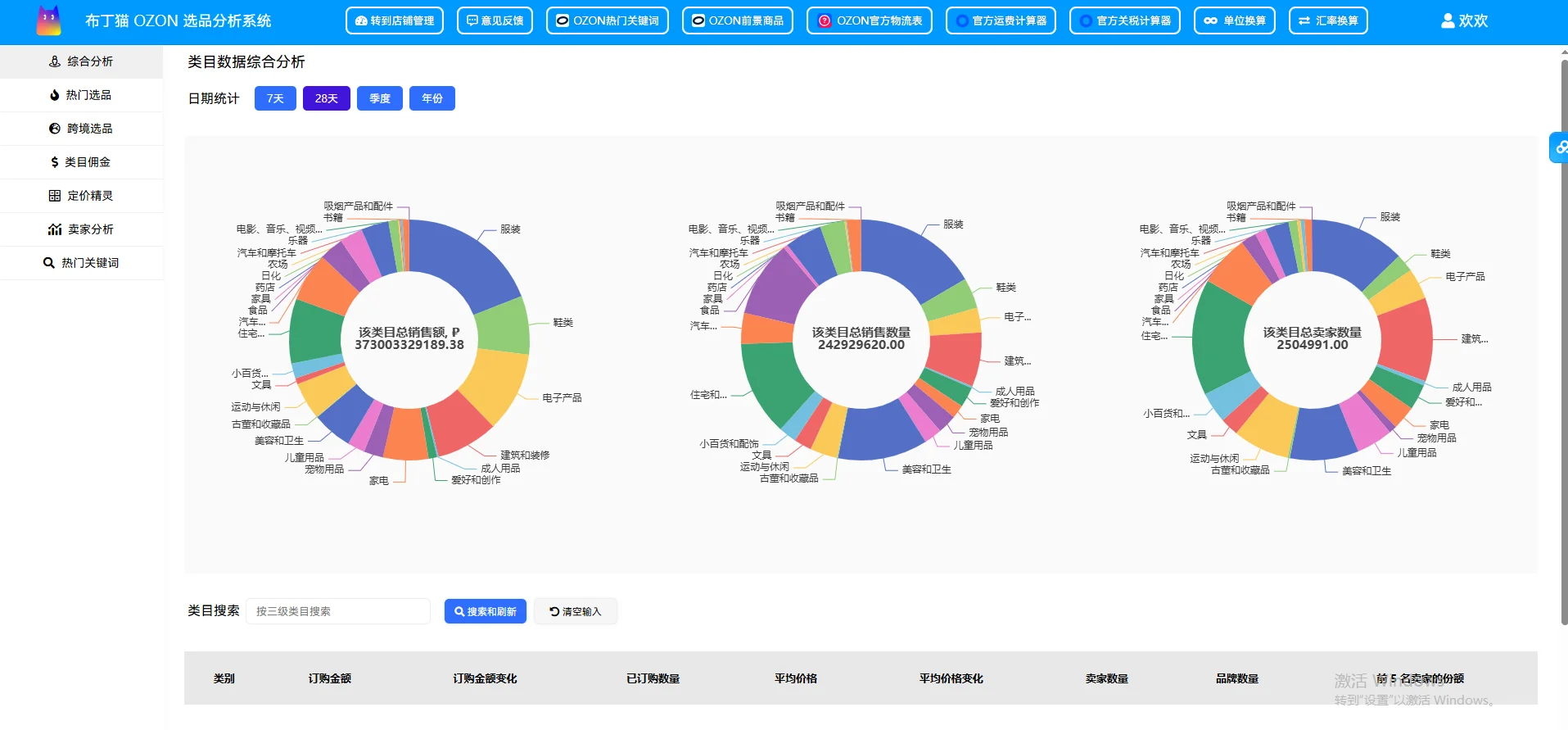Open 单位换算 unit converter
Viewport: 1568px width, 730px height.
point(1235,20)
